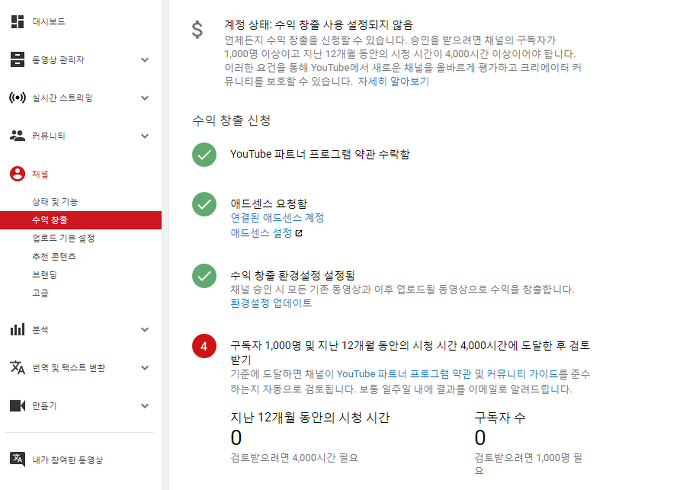Expand the 커뮤니티 section chevron
Screen dimensions: 683x490
[145, 136]
